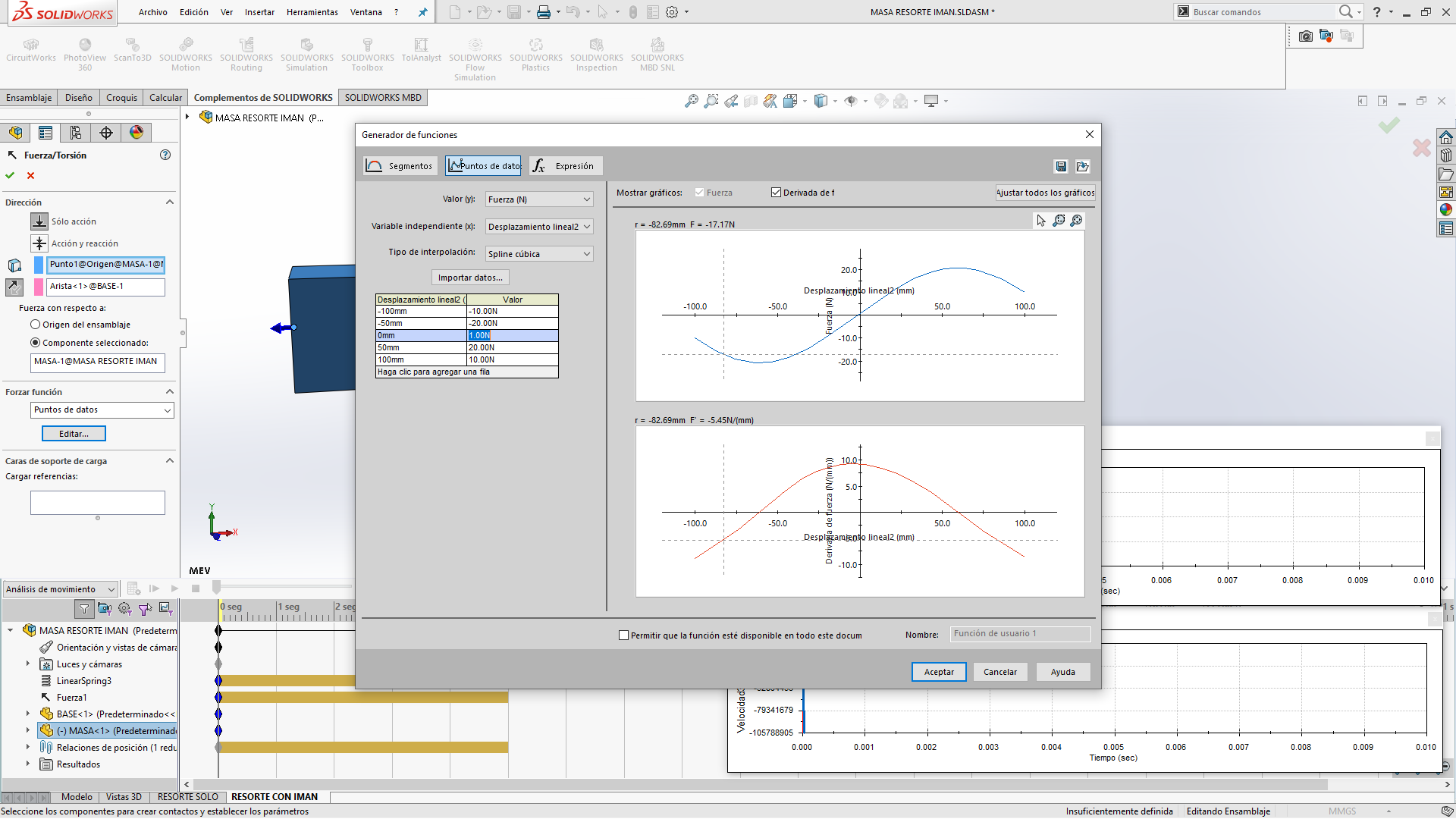Image resolution: width=1456 pixels, height=819 pixels.
Task: Select Acción y reacción direction icon
Action: pyautogui.click(x=39, y=243)
